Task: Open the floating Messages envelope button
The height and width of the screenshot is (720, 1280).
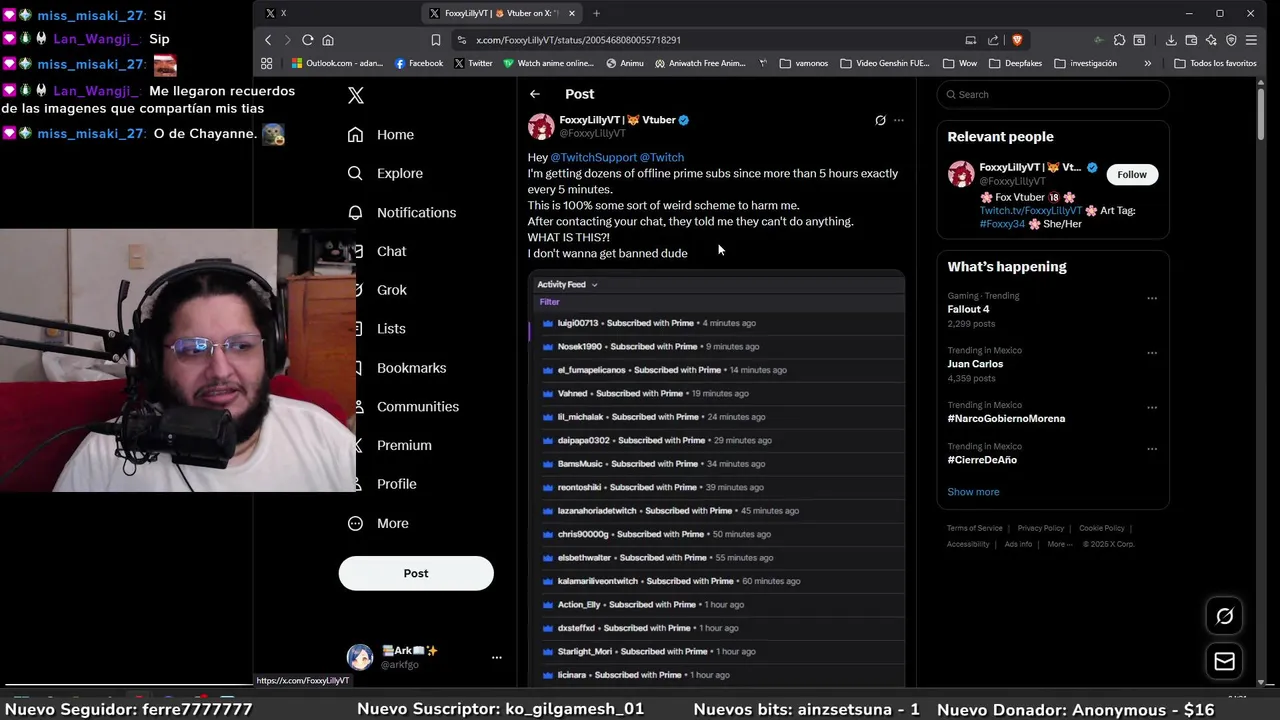Action: [1225, 661]
